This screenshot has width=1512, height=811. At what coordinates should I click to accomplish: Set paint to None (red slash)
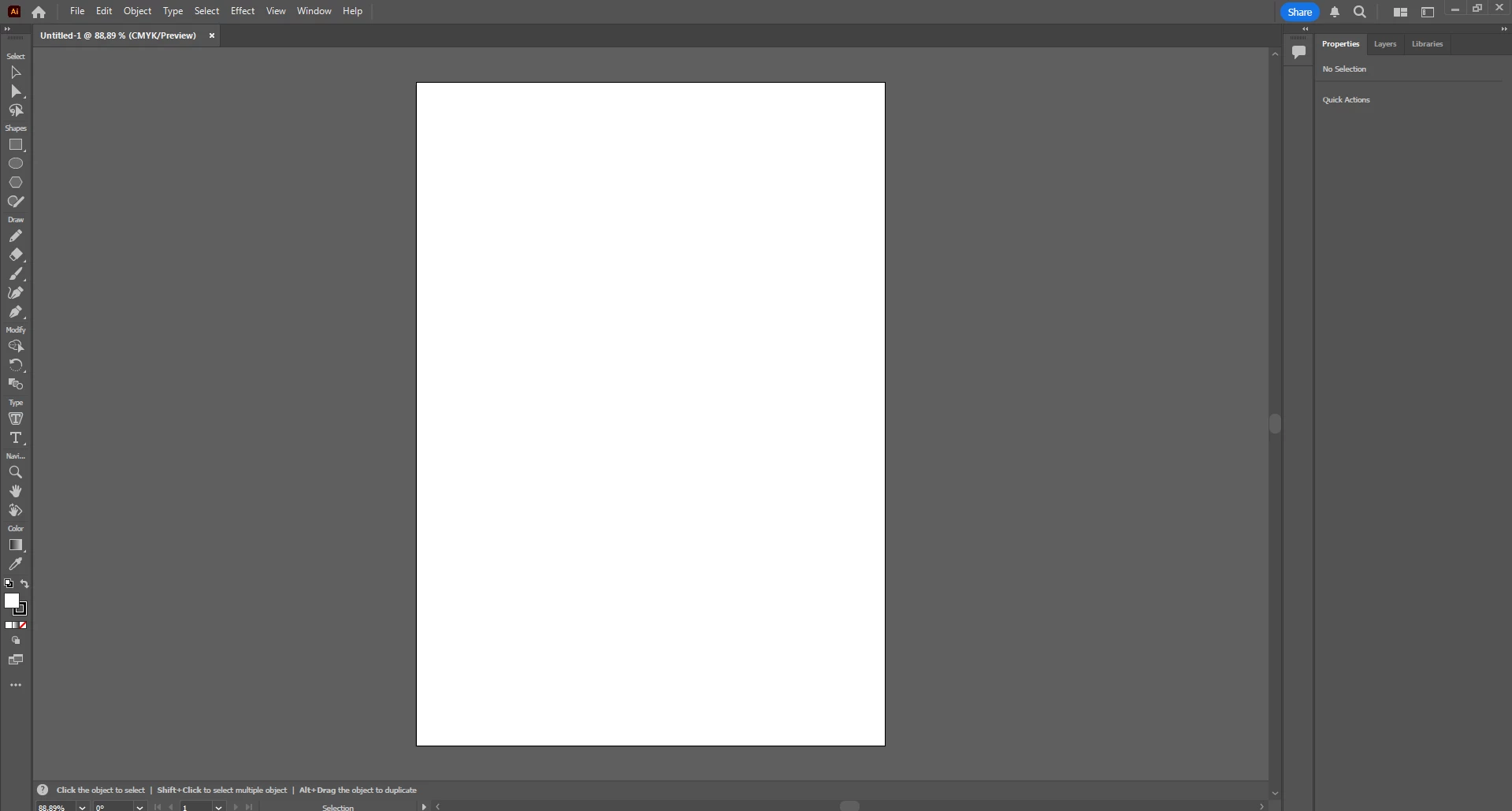pyautogui.click(x=23, y=625)
